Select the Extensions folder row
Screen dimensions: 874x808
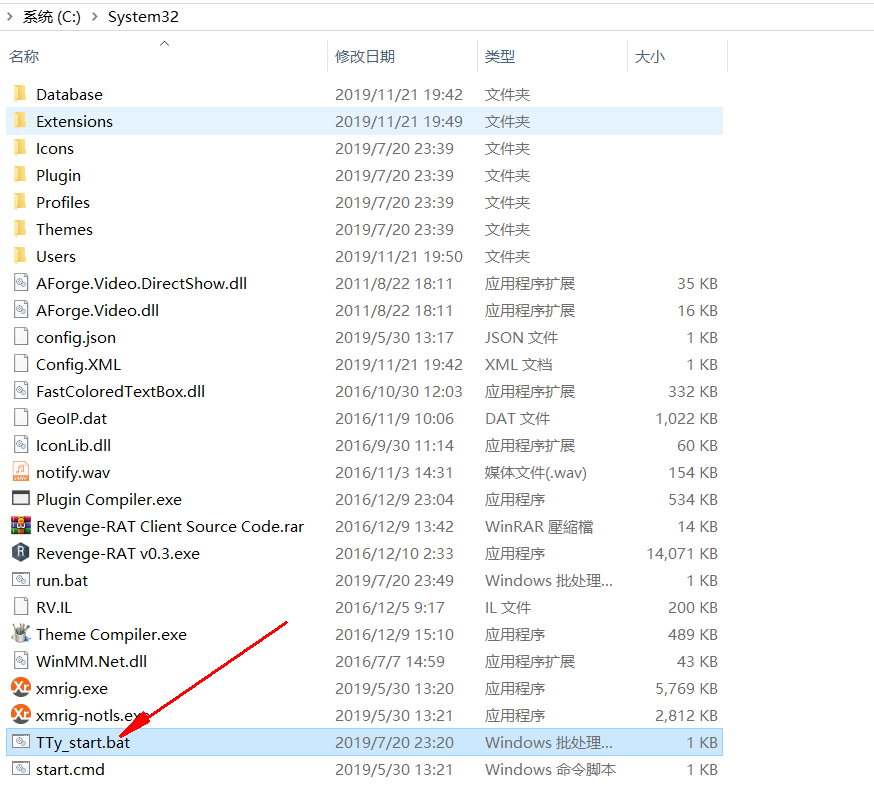pos(74,121)
